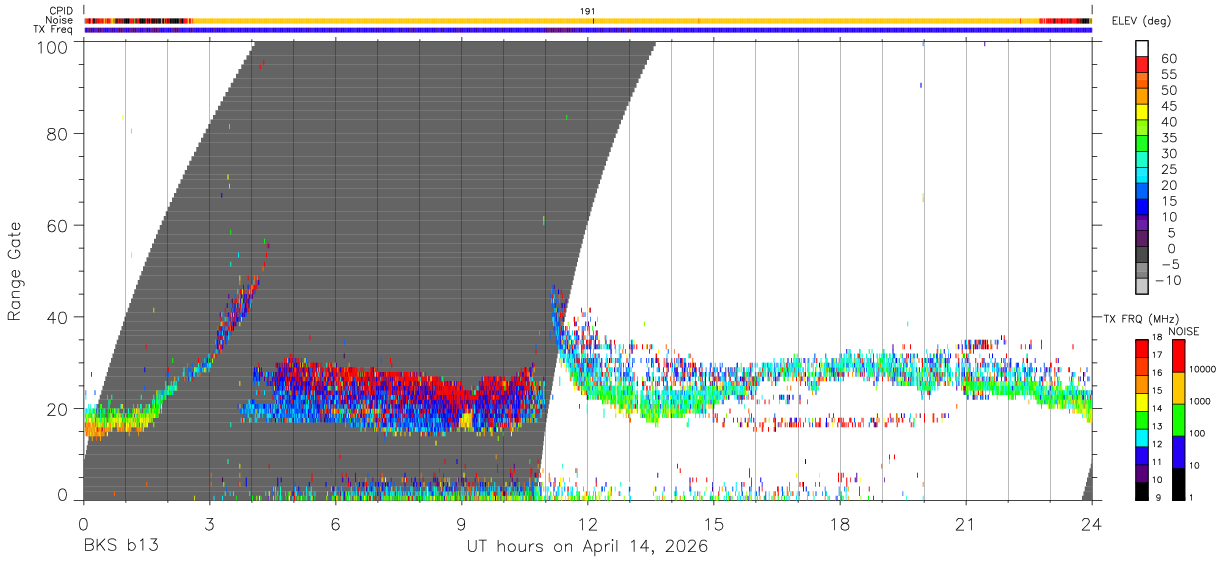Click the "TX Freq" row label
Viewport: 1228px width, 567px height.
click(54, 30)
